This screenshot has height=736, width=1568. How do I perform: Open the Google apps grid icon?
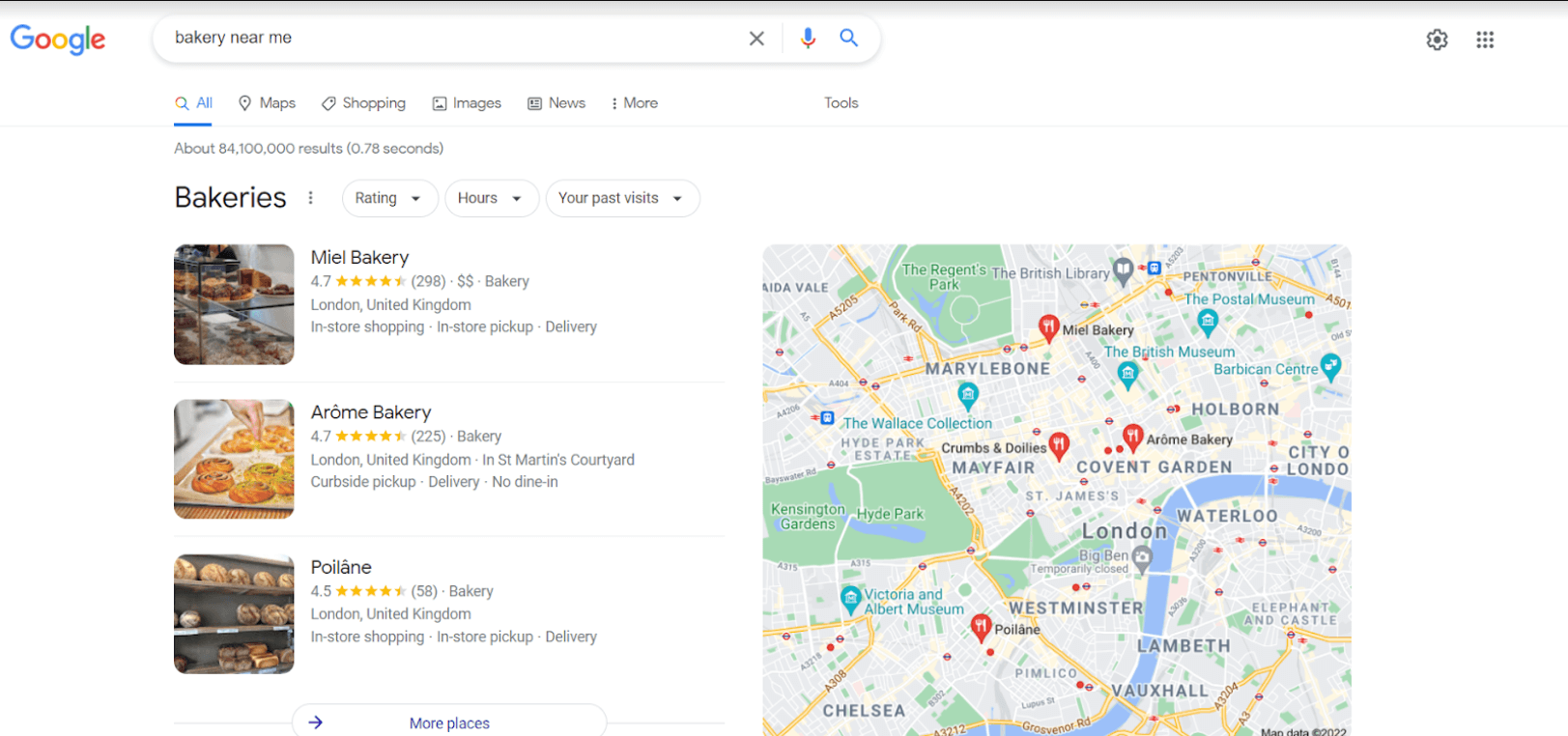coord(1485,40)
